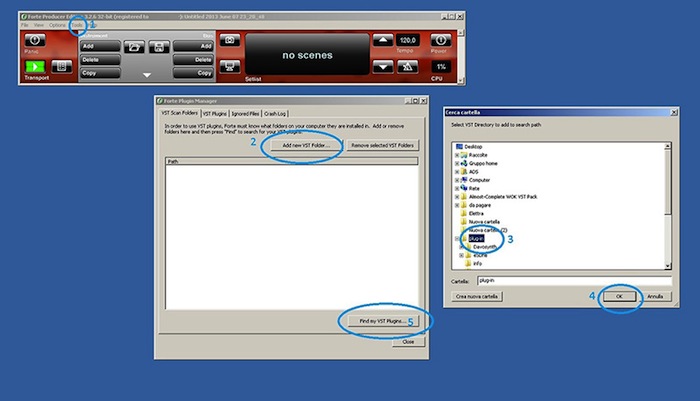Viewport: 700px width, 401px height.
Task: Click the Cartella folder name input field
Action: (x=570, y=282)
